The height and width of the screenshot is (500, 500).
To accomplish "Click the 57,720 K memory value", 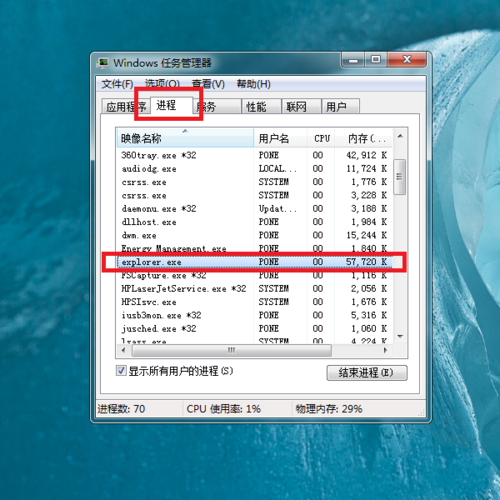I will [x=366, y=262].
